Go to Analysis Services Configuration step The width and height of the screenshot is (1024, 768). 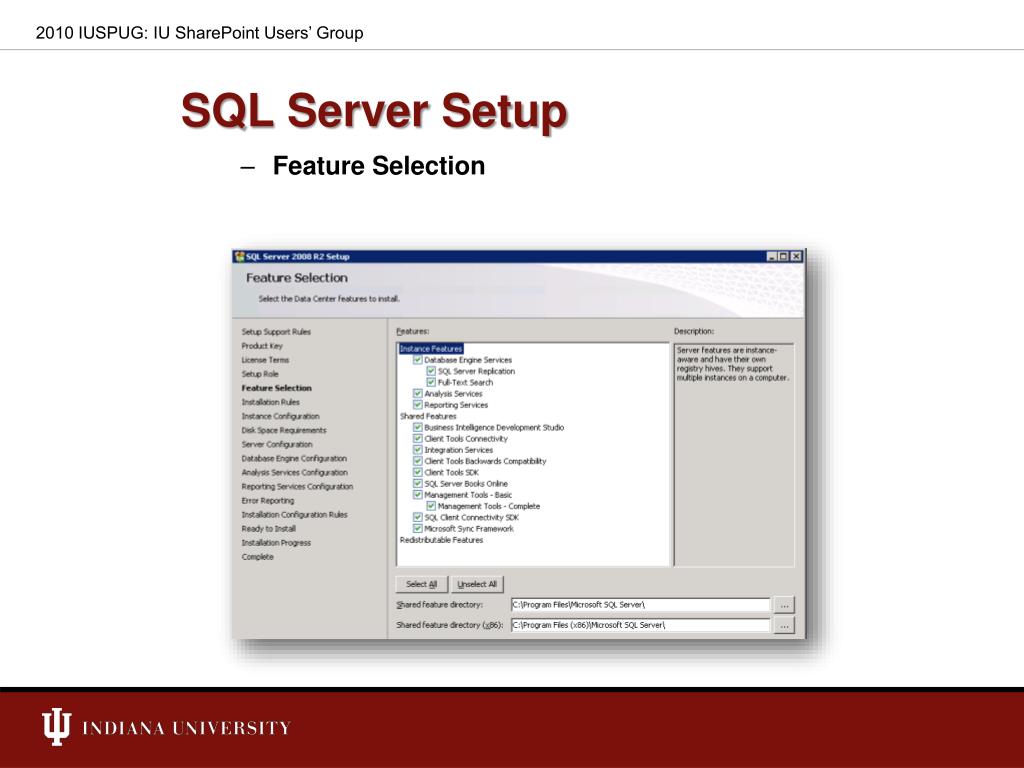(x=295, y=472)
